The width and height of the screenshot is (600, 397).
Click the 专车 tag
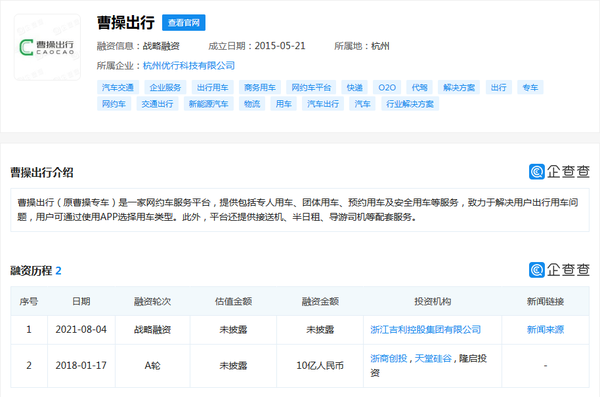pos(530,88)
